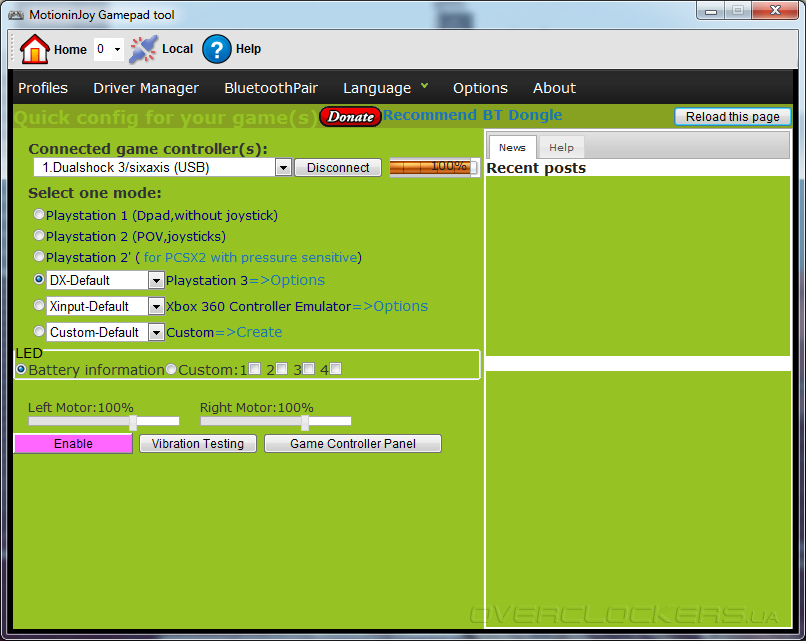Image resolution: width=806 pixels, height=641 pixels.
Task: Expand the Language menu
Action: click(386, 88)
